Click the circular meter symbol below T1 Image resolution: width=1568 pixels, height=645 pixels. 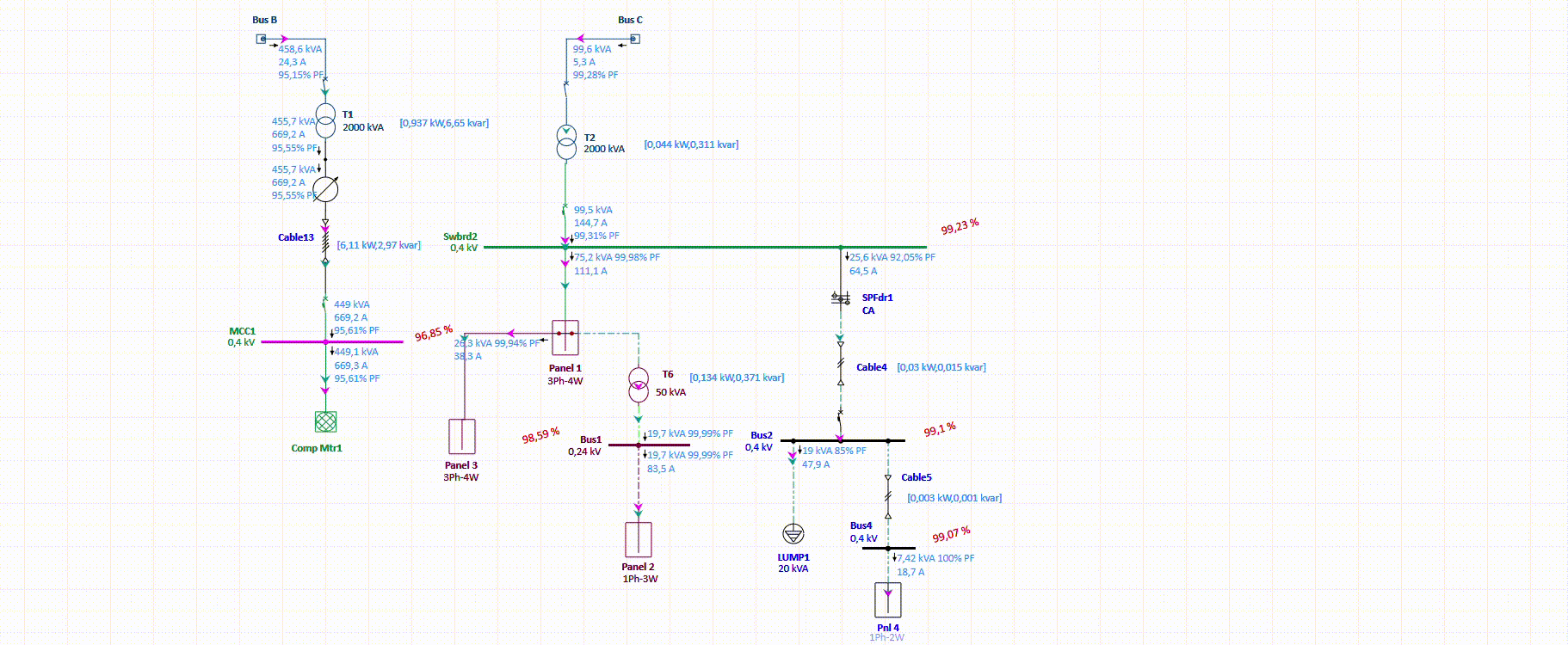pos(325,189)
